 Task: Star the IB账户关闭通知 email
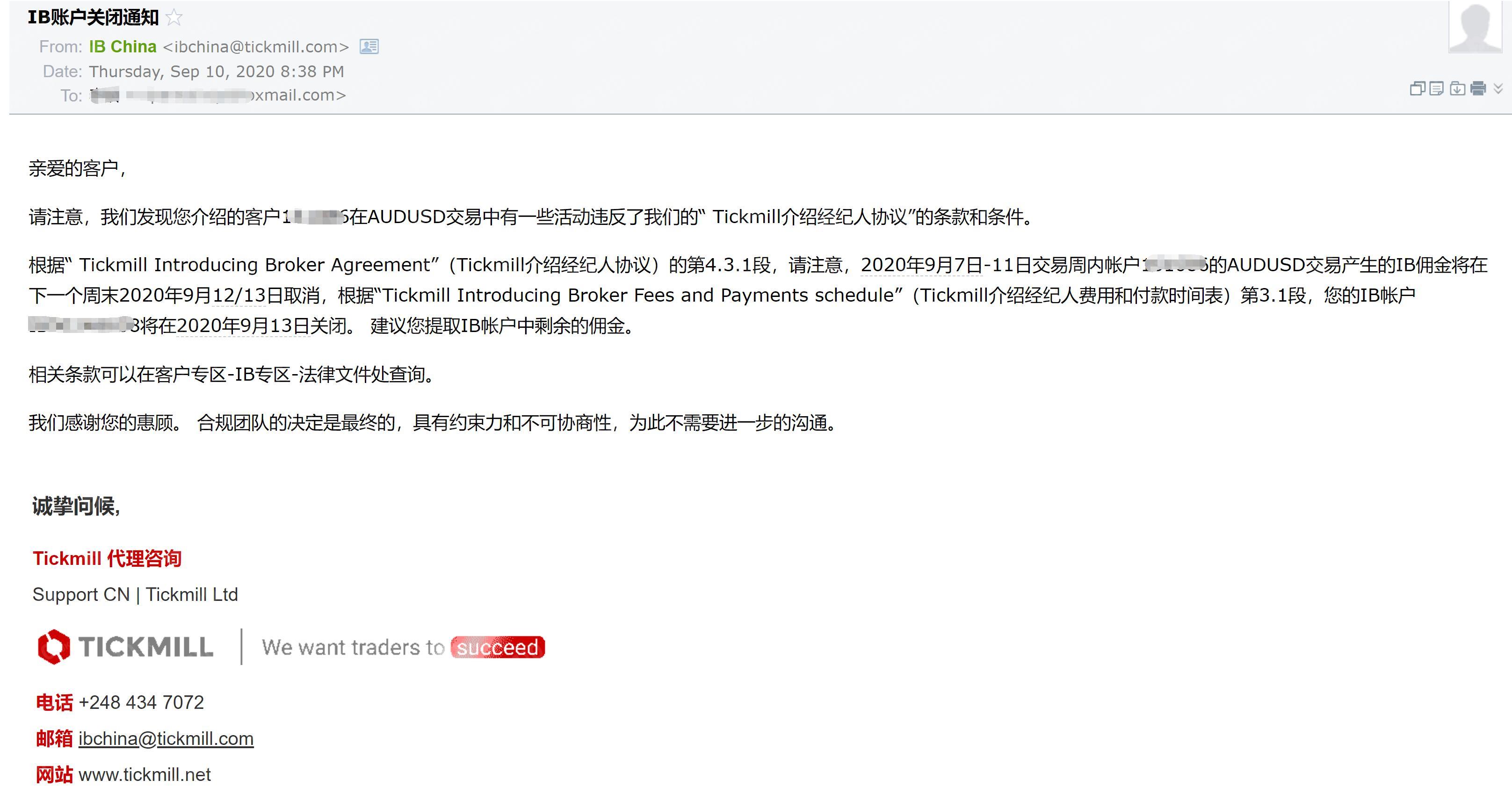click(174, 18)
